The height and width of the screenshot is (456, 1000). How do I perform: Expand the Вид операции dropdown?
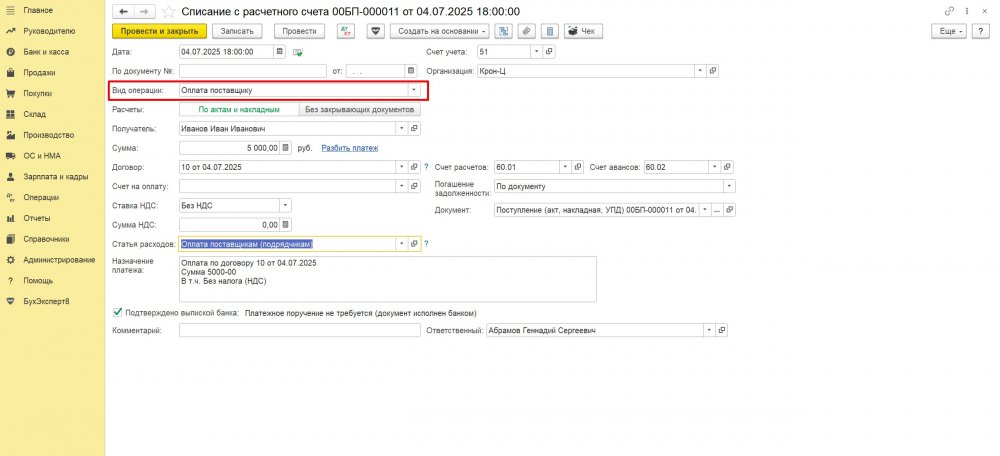coord(413,90)
